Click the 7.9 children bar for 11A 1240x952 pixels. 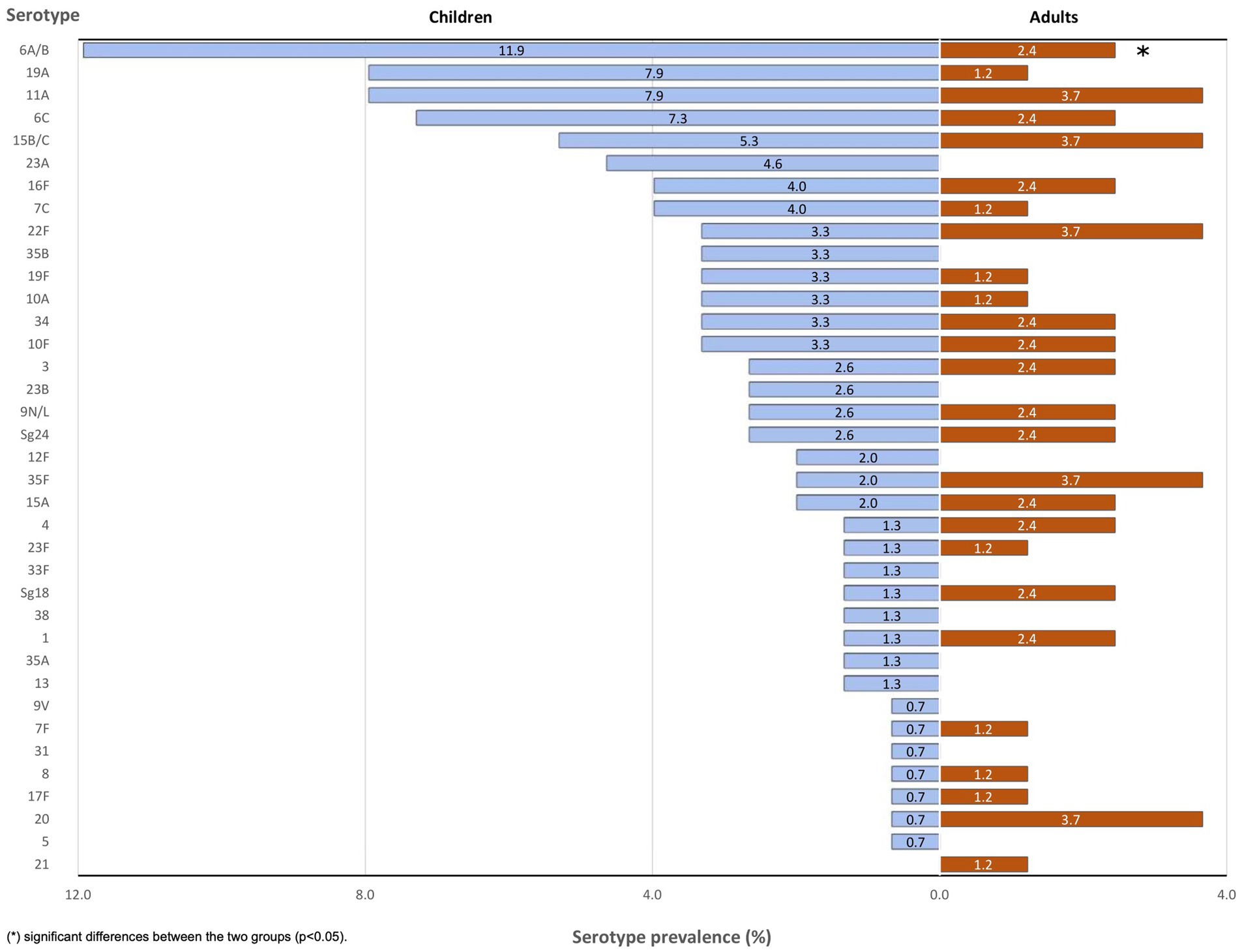click(x=654, y=95)
